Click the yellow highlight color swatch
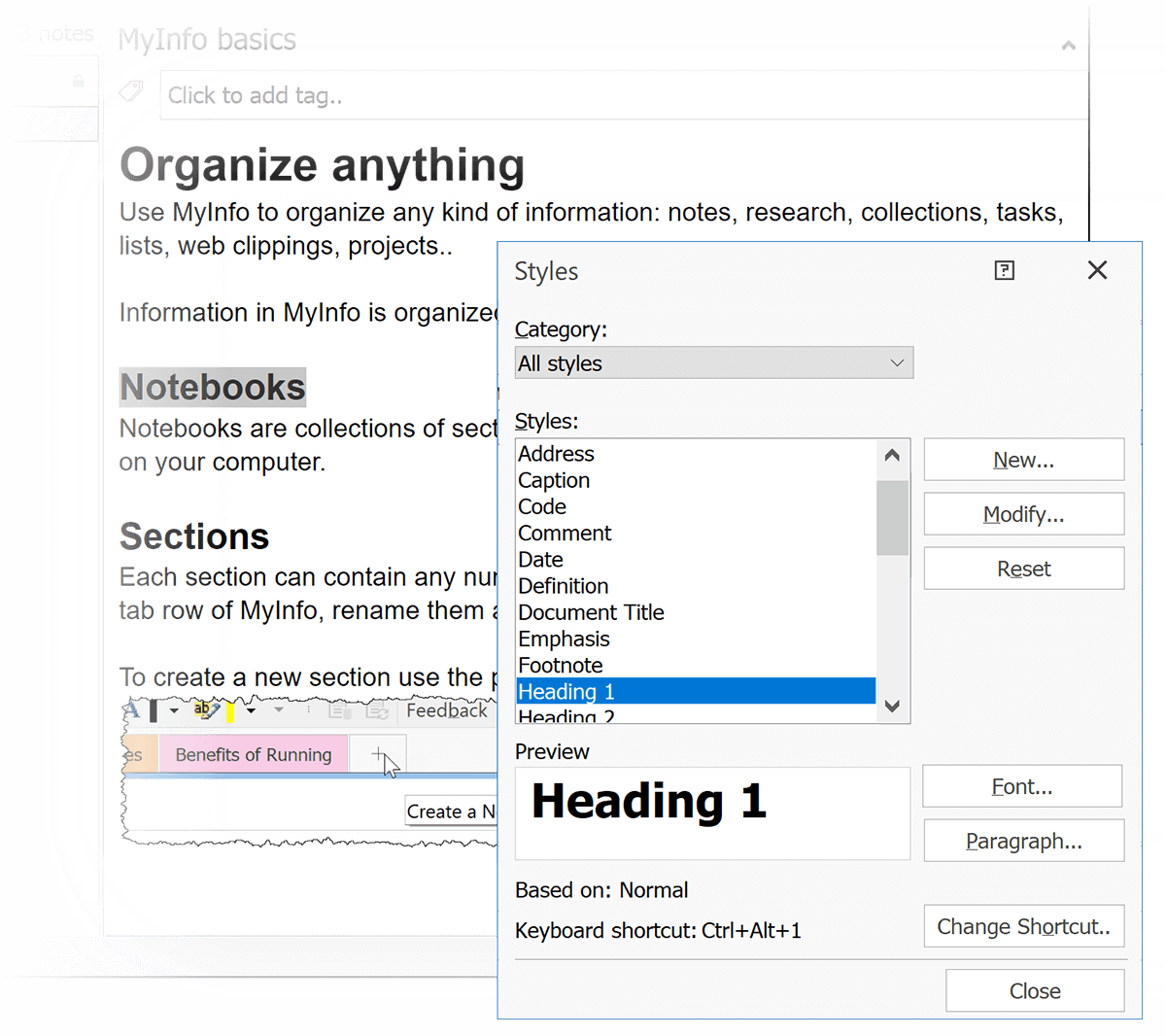The height and width of the screenshot is (1036, 1166). pyautogui.click(x=230, y=711)
